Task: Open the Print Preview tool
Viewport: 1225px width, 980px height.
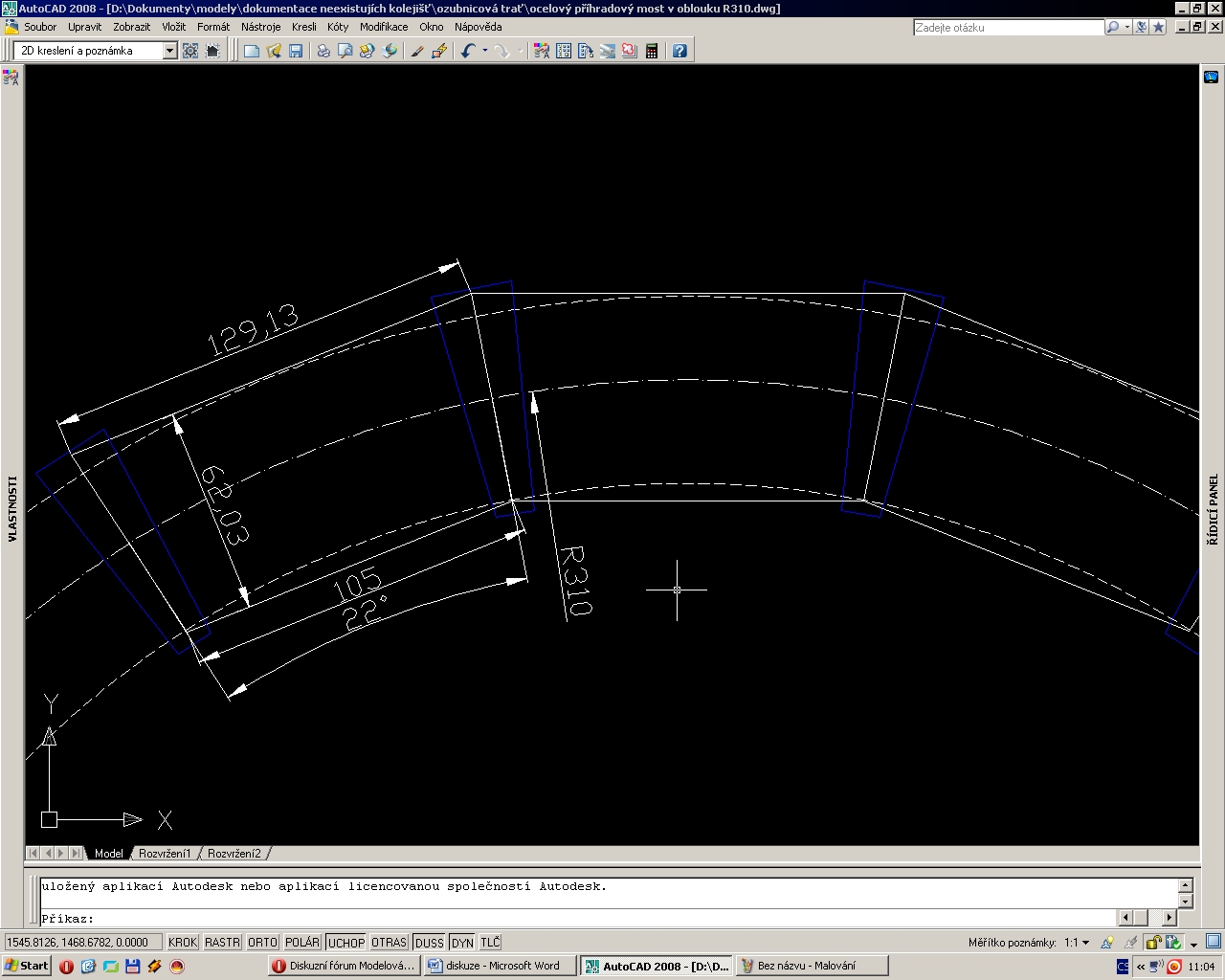Action: 345,51
